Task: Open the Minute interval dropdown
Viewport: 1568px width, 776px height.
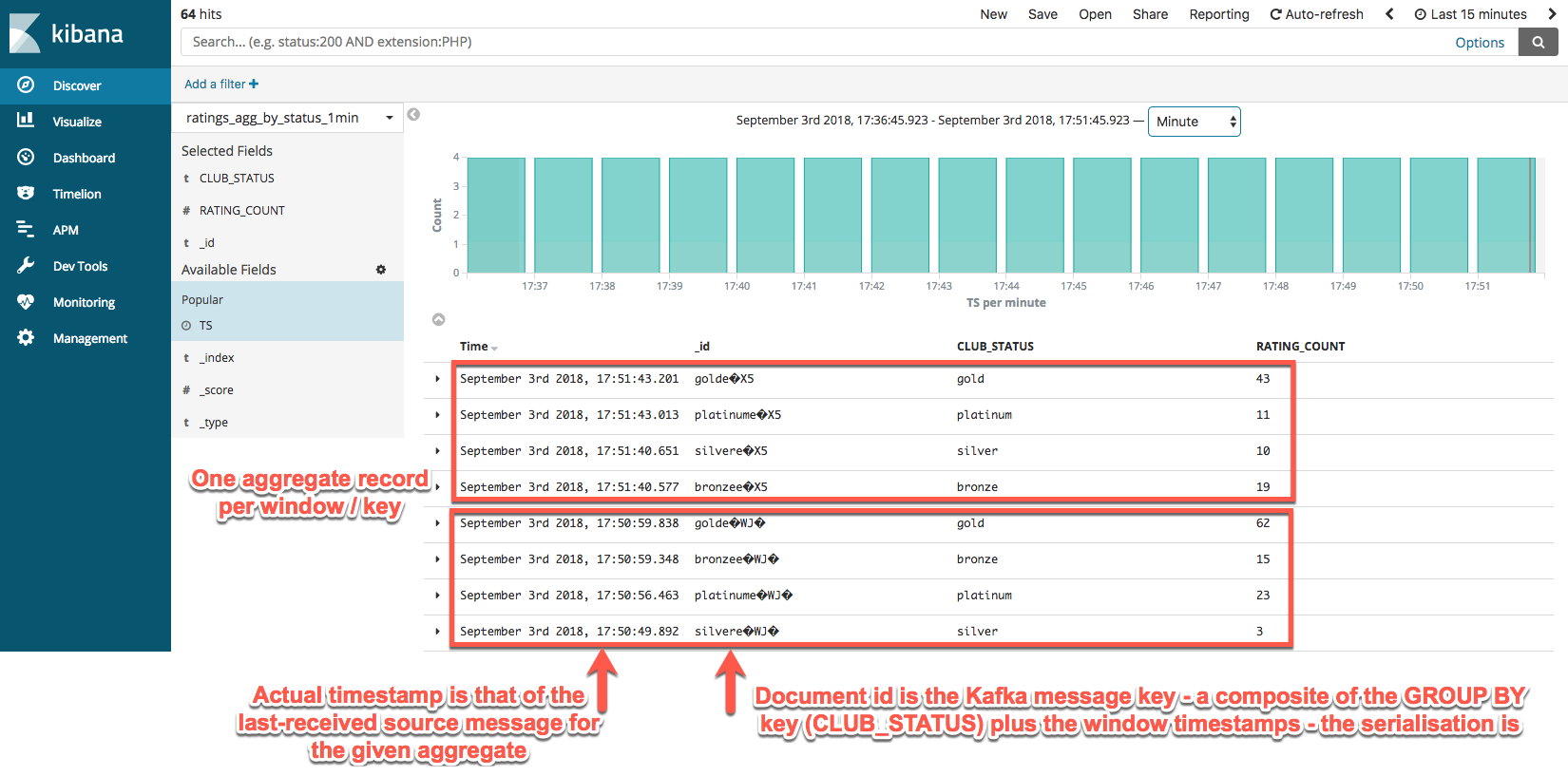Action: coord(1194,122)
